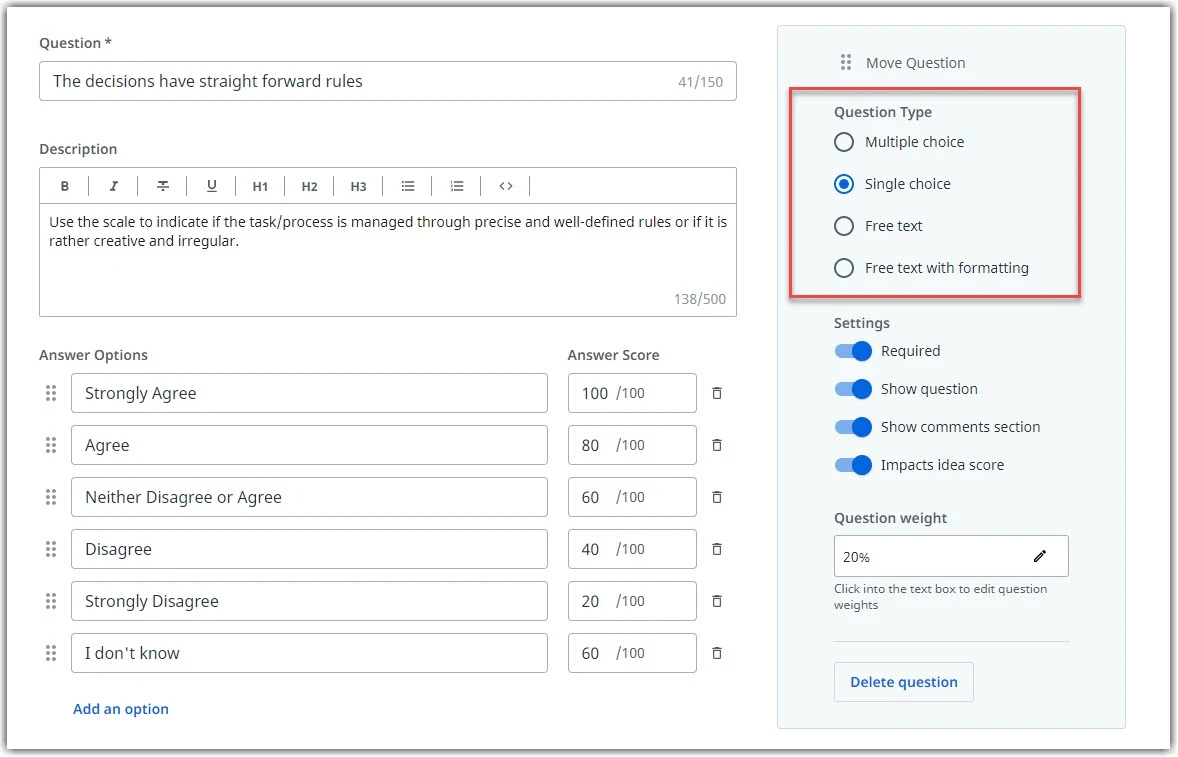This screenshot has height=757, width=1178.
Task: Insert a bulleted list in description
Action: point(408,186)
